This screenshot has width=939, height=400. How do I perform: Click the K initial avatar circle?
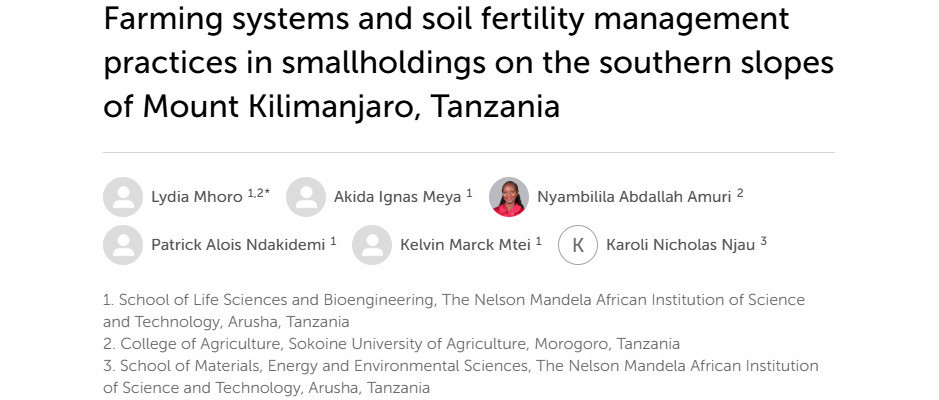[x=578, y=245]
